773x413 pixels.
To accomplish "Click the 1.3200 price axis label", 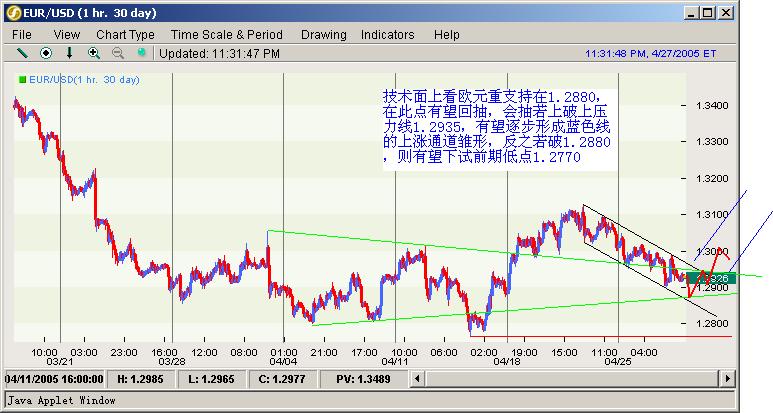I will (712, 178).
